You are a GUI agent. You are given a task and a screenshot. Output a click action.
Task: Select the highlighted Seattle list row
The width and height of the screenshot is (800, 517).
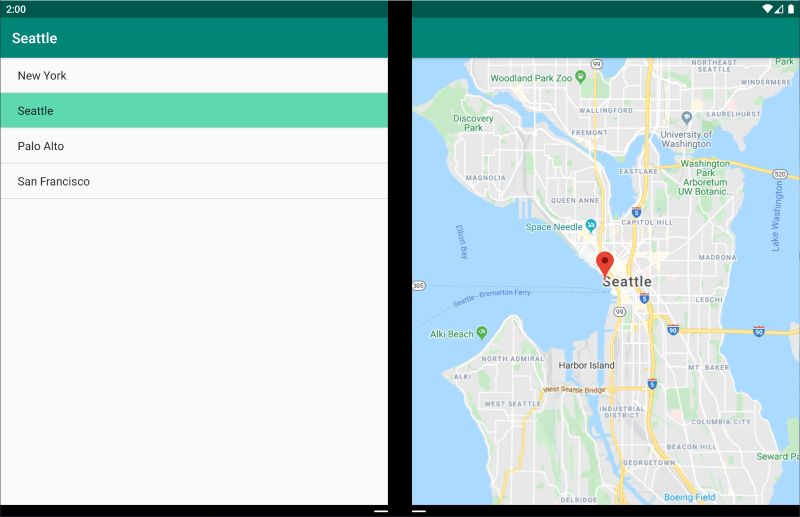coord(194,111)
